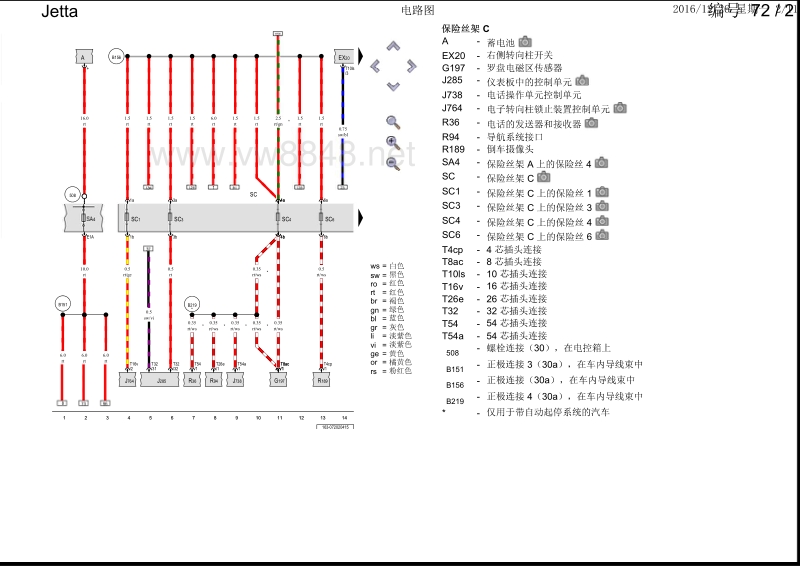Open camera photo for J285 entry
Viewport: 800px width, 566px height.
pos(582,81)
